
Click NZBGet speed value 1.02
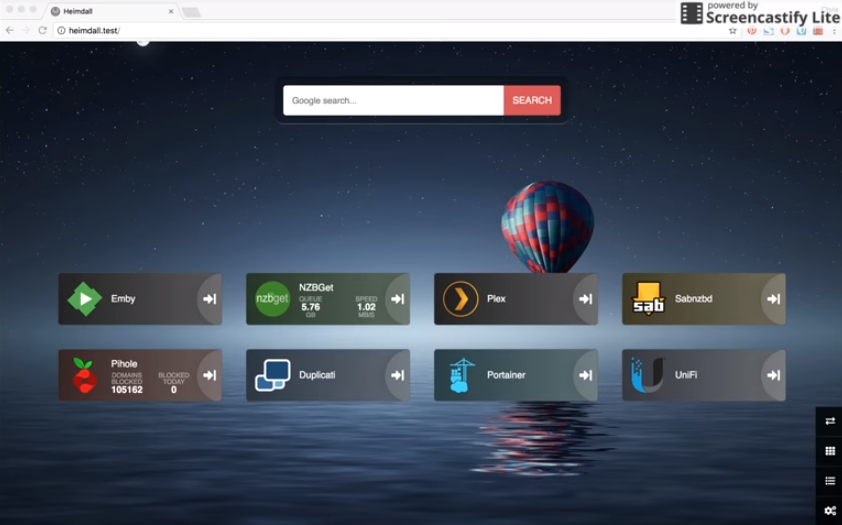366,307
